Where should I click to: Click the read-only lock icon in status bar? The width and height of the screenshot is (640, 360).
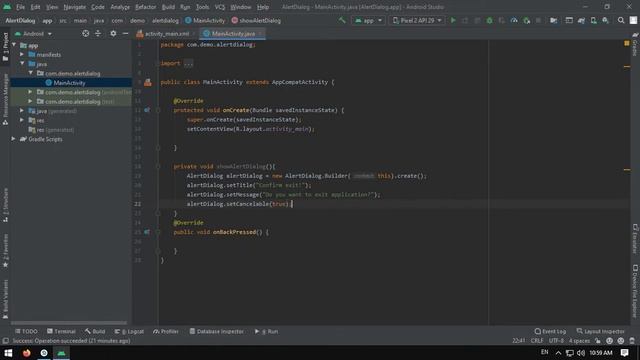point(598,341)
